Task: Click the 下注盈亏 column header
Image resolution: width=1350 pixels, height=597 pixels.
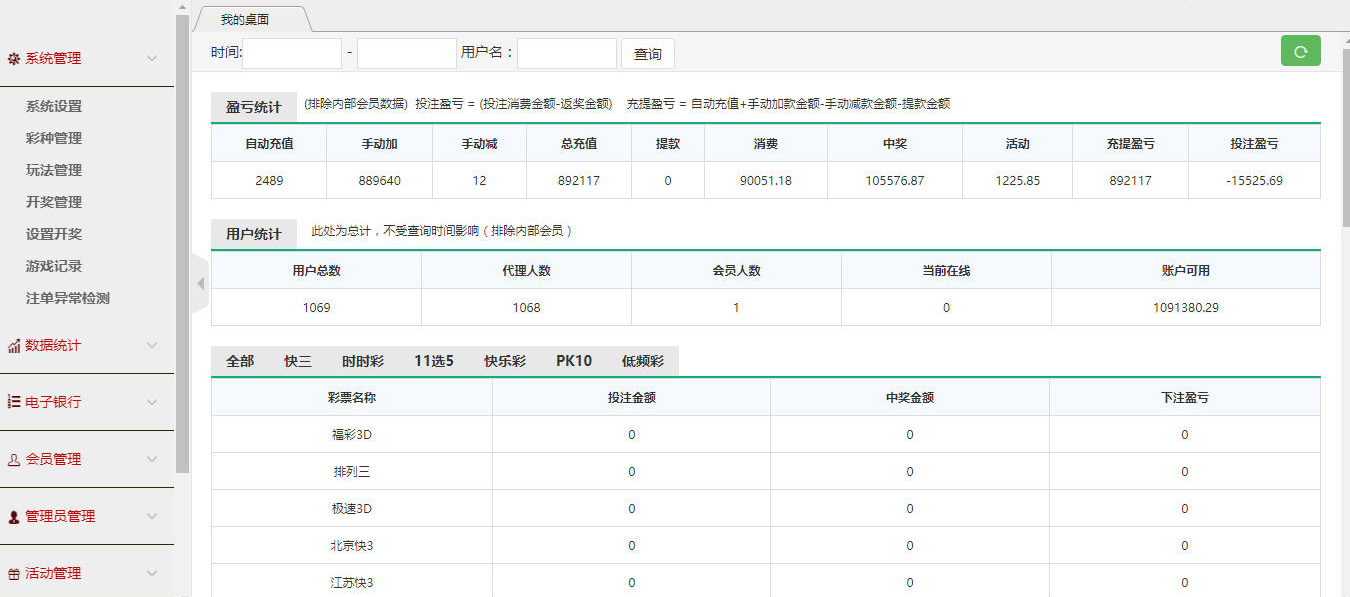Action: point(1185,398)
